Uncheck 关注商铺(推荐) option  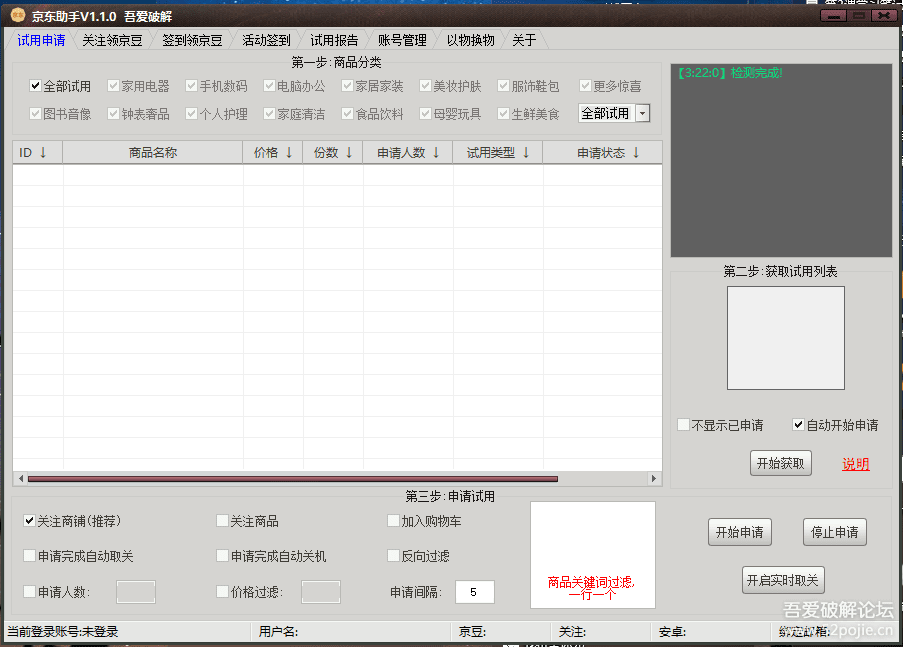click(29, 521)
